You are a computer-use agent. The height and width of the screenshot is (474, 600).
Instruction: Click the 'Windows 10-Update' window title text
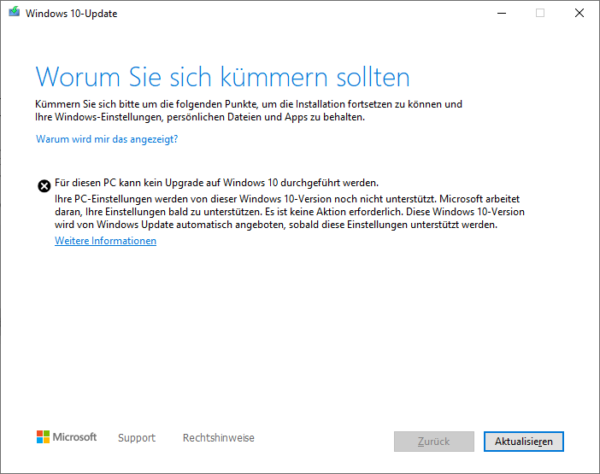[72, 13]
